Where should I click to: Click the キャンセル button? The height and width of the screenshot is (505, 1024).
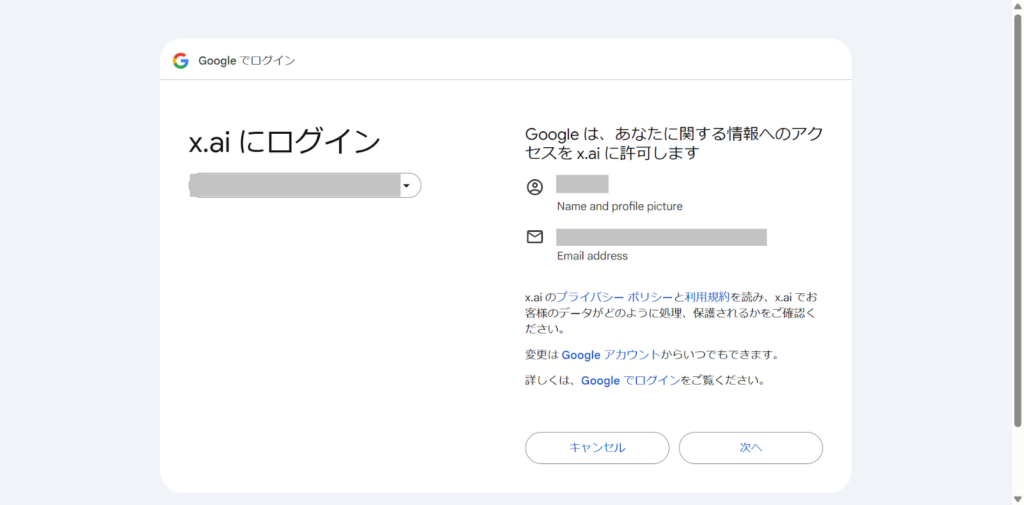597,448
